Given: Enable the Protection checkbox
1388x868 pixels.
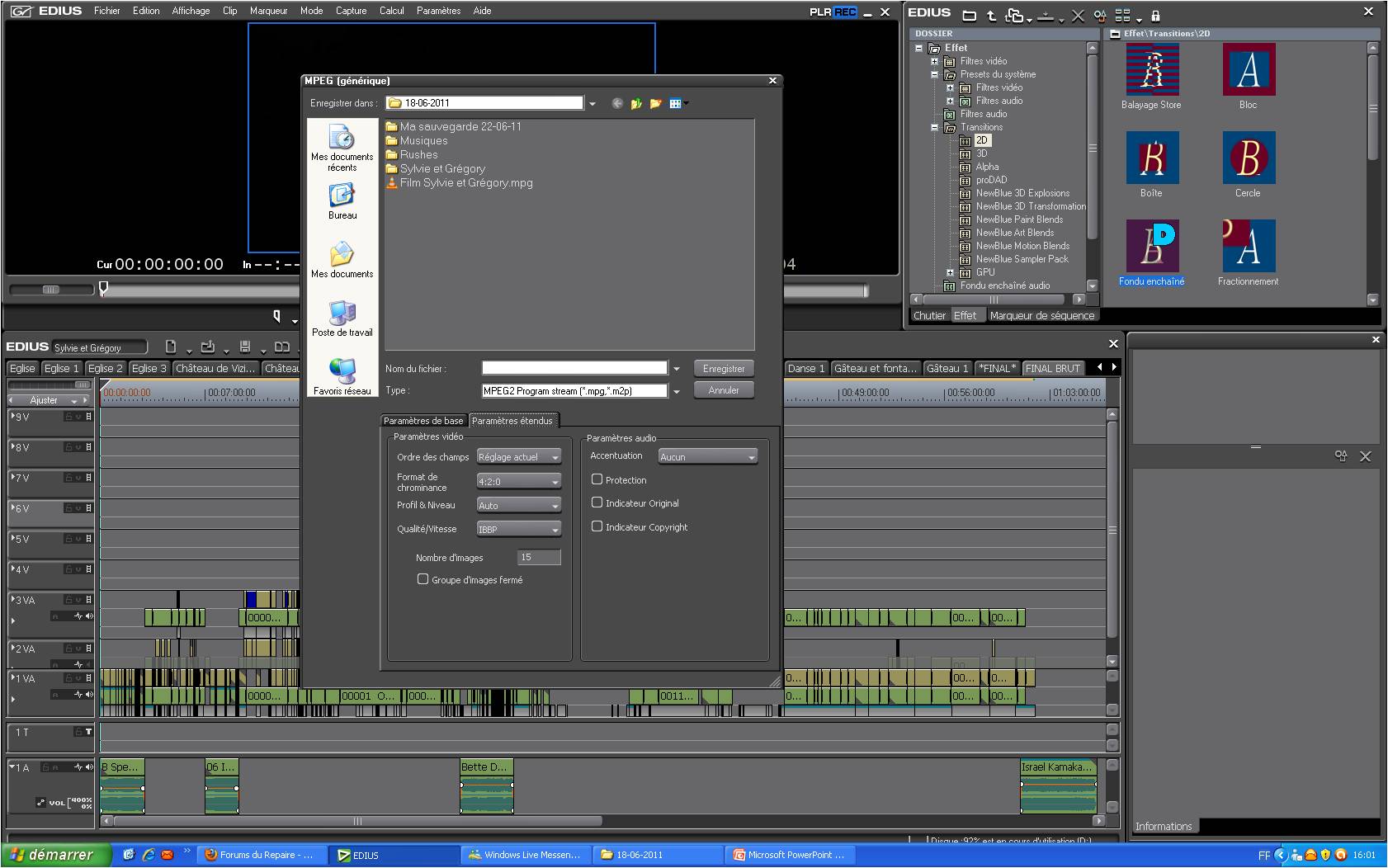Looking at the screenshot, I should coord(597,479).
